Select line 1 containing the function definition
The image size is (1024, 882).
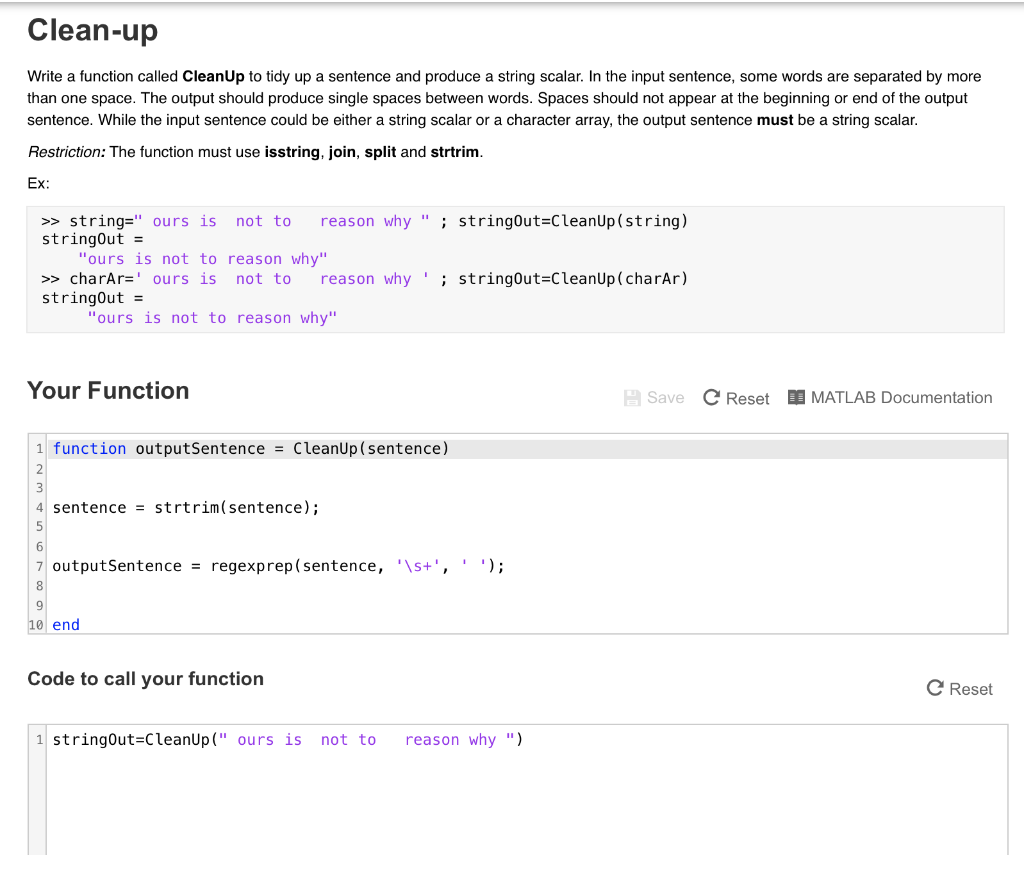[250, 448]
